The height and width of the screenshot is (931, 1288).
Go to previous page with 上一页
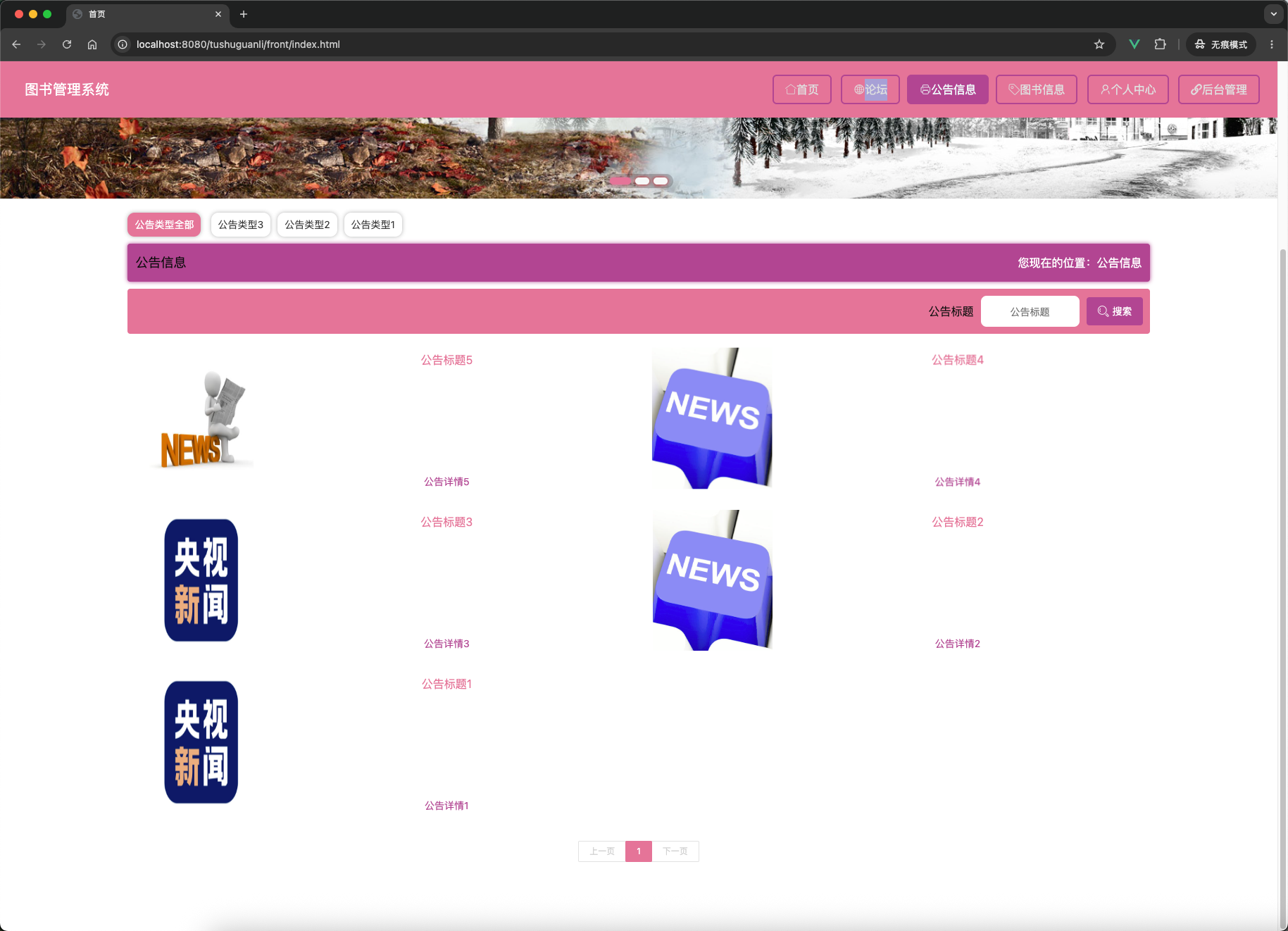pos(602,851)
